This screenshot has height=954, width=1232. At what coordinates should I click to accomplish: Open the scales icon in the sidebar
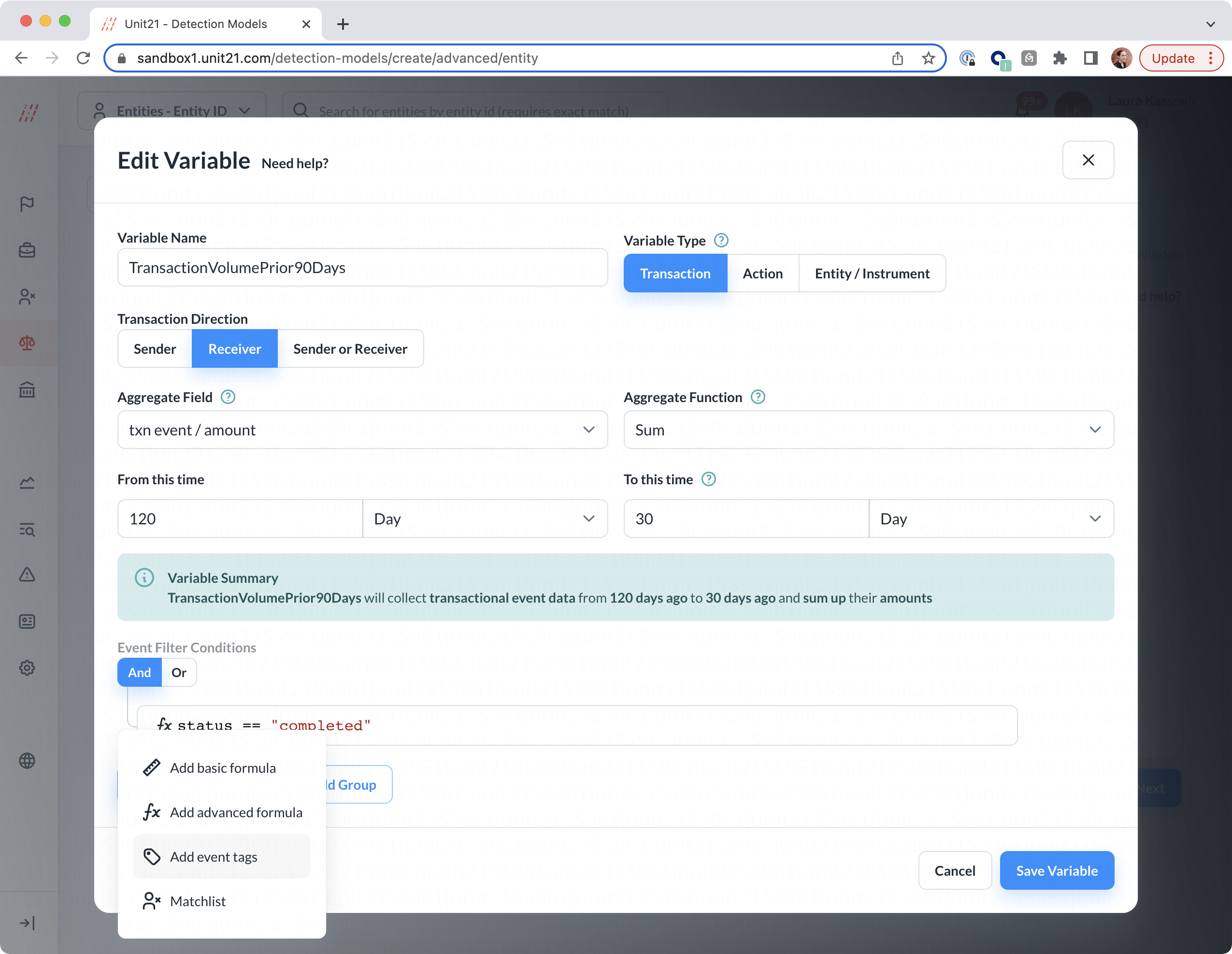(27, 343)
